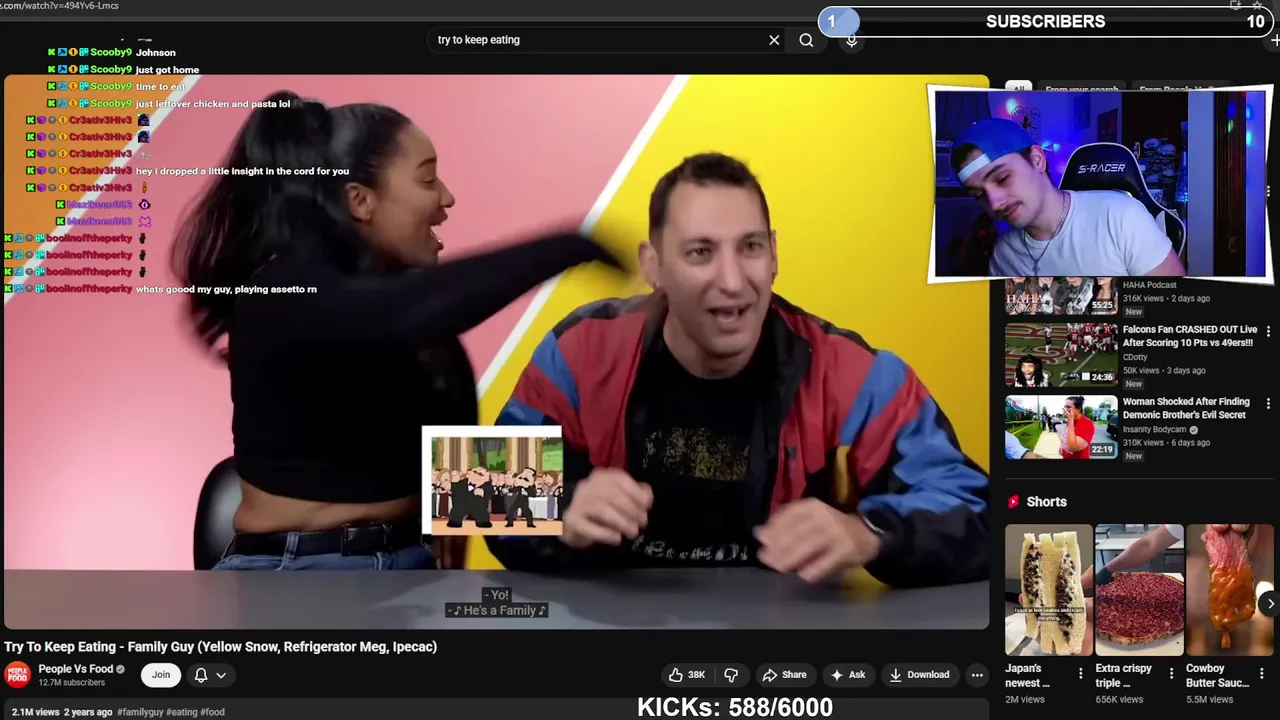Open the Cowboy Butter Sauce Short thumbnail
This screenshot has height=720, width=1280.
click(x=1230, y=590)
